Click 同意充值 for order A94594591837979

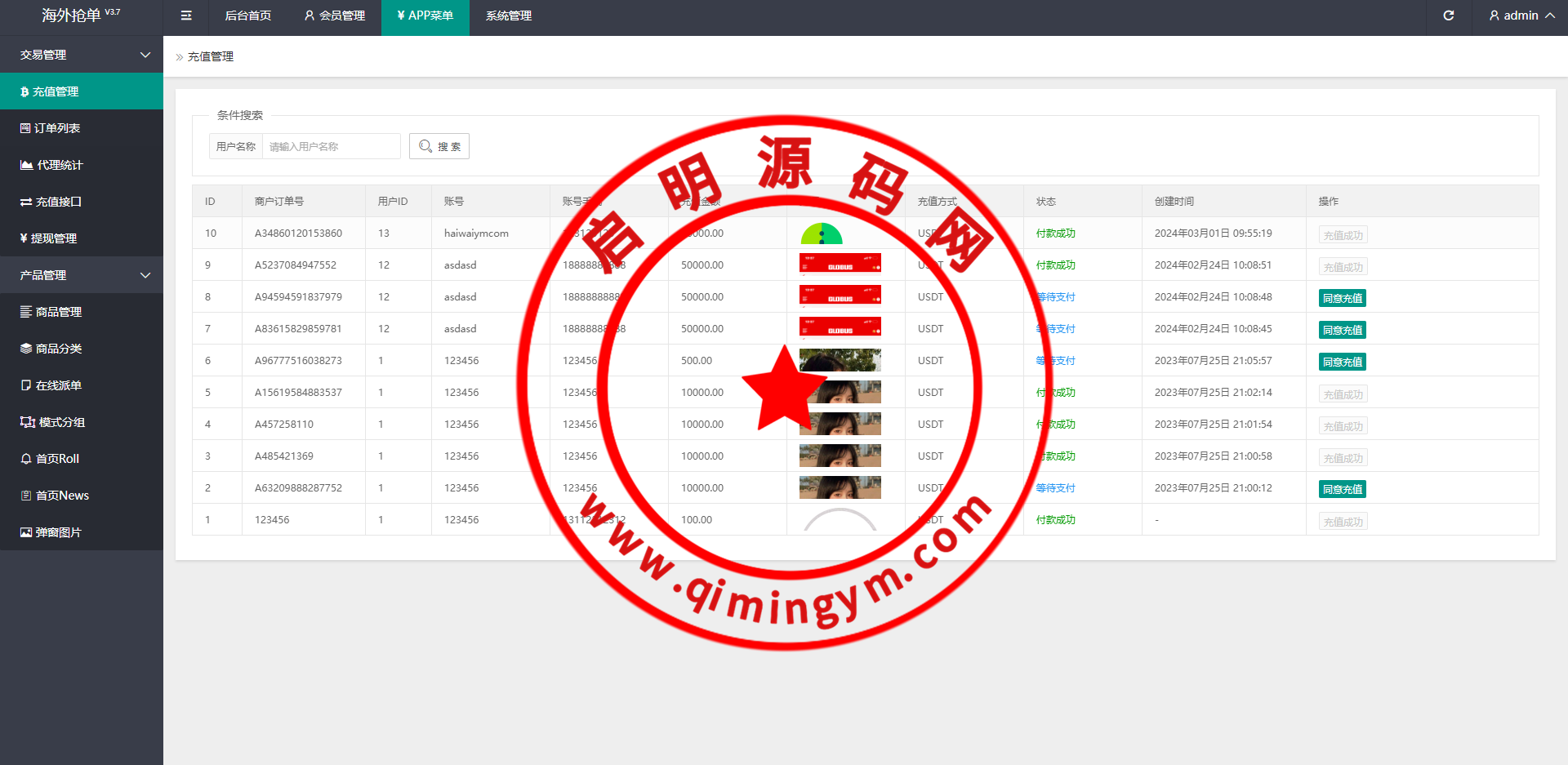(x=1342, y=298)
